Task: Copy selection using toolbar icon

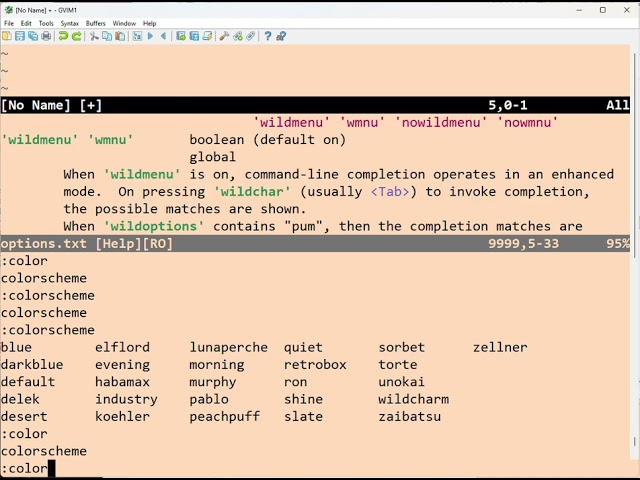Action: point(107,36)
